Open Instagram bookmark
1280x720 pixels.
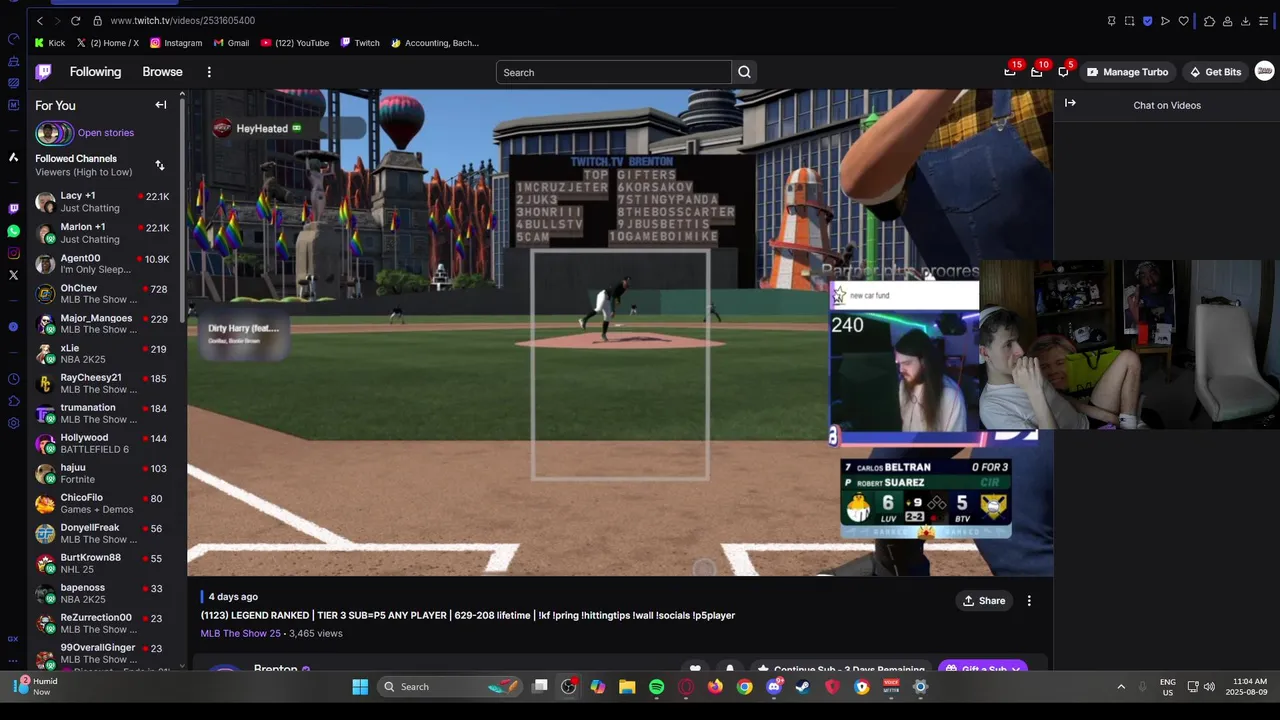(176, 43)
